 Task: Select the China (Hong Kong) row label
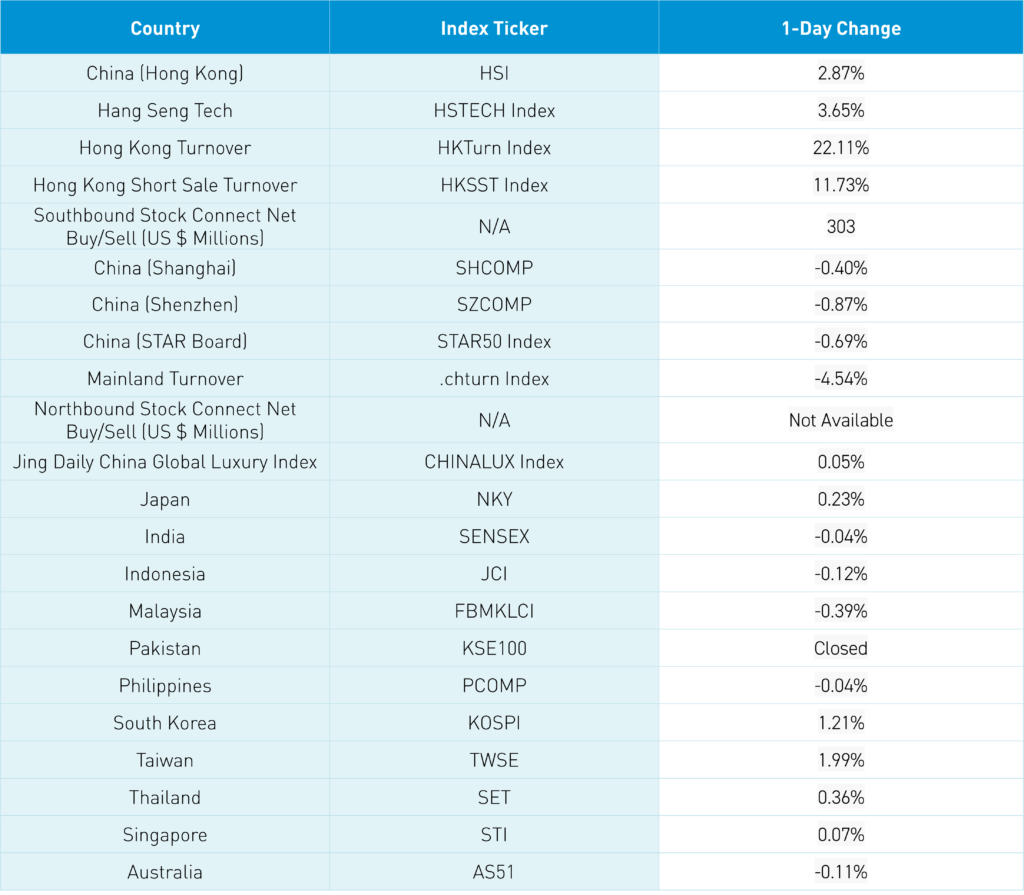(165, 73)
